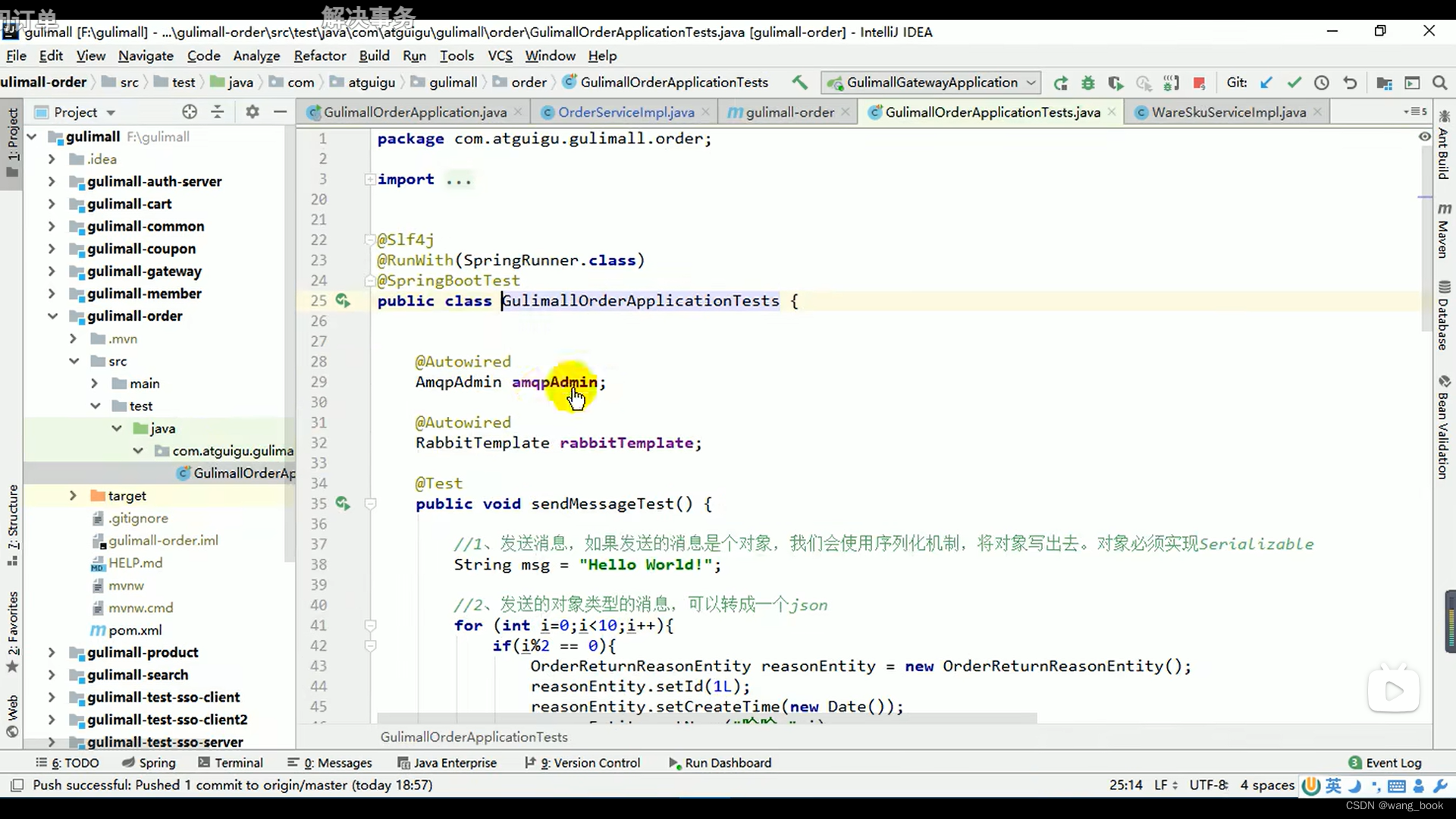Viewport: 1456px width, 819px height.
Task: Open the Spring tool window
Action: (x=149, y=763)
